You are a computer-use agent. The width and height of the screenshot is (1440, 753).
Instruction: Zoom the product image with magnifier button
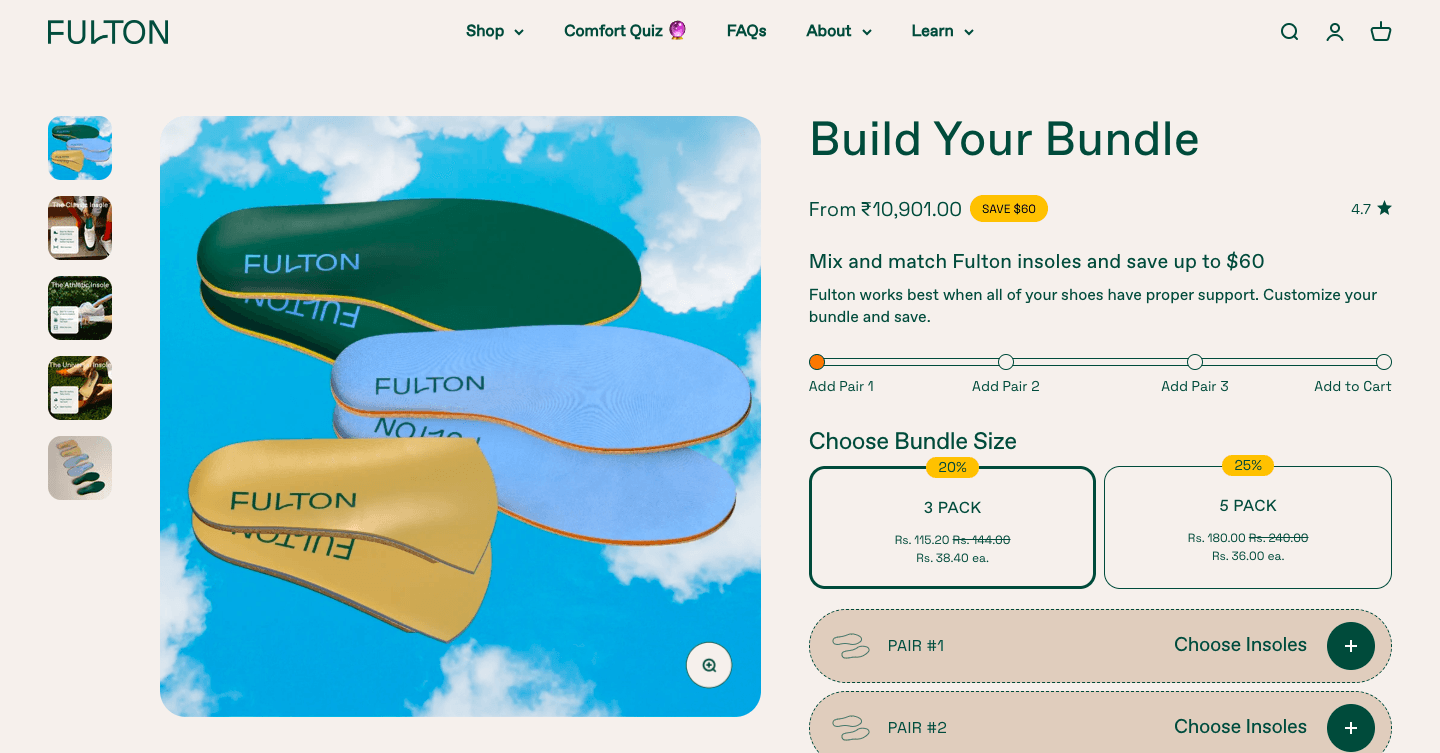709,665
